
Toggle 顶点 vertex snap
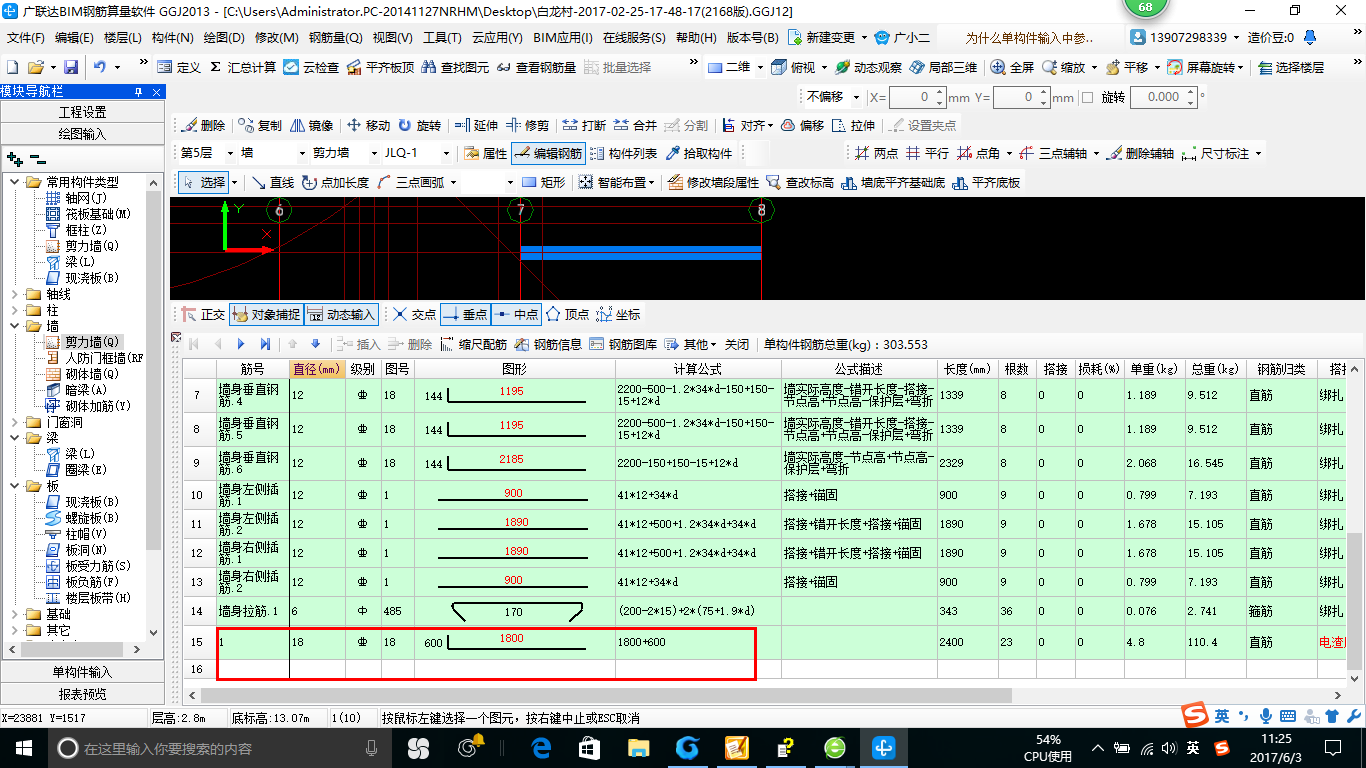point(567,314)
